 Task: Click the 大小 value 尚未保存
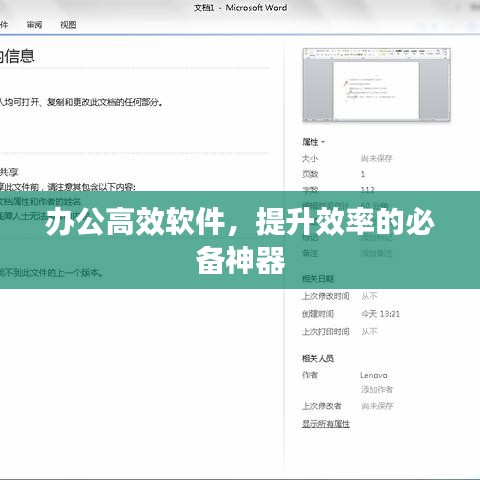click(376, 158)
